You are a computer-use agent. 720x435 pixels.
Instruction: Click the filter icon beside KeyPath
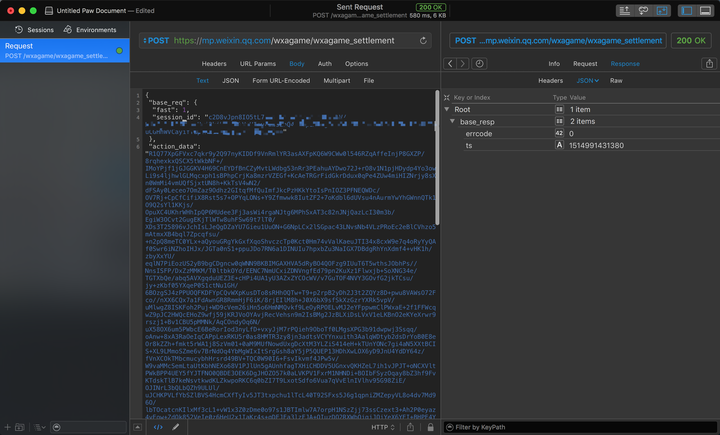click(450, 427)
